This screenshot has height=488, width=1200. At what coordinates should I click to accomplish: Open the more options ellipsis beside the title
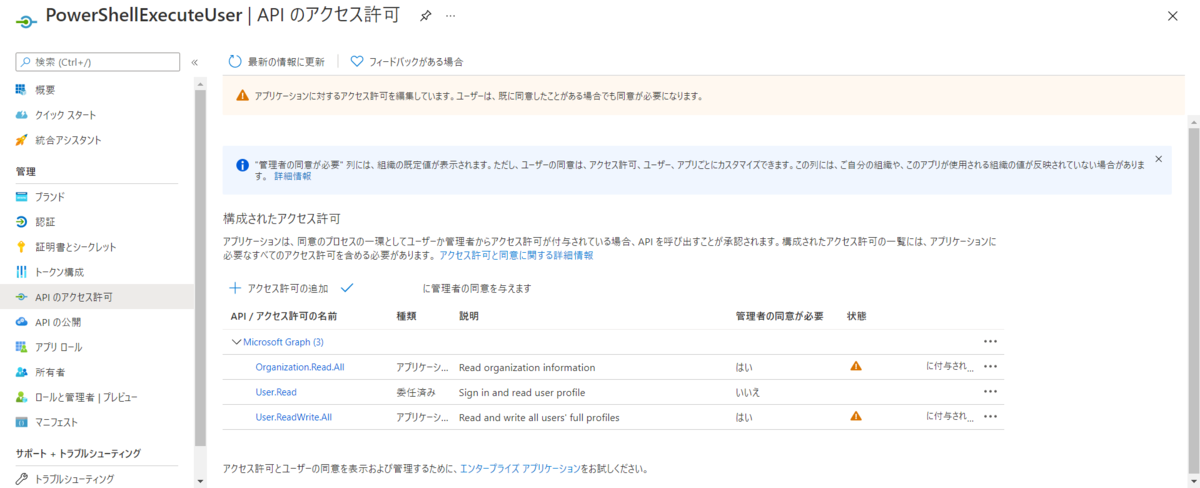coord(450,17)
